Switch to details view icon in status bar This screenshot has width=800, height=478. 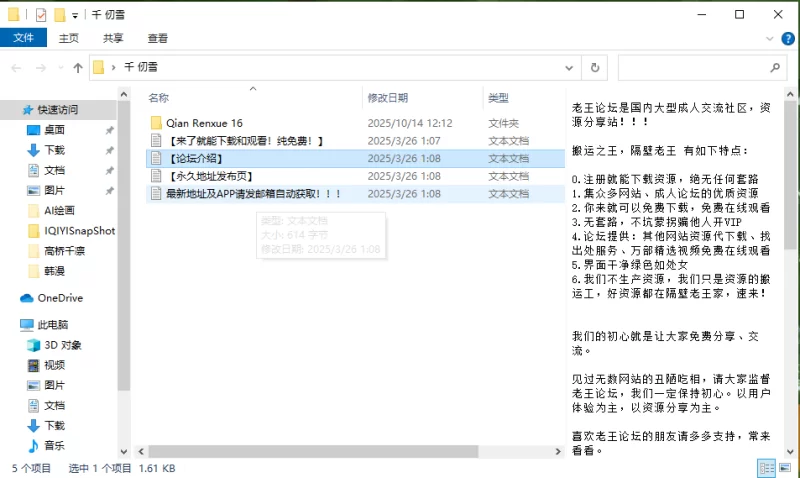pyautogui.click(x=765, y=467)
